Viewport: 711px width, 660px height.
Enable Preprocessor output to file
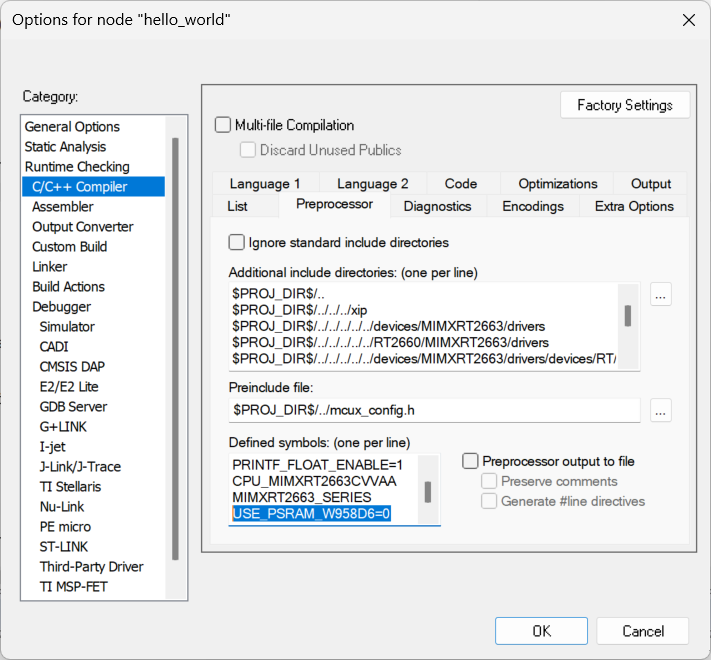pyautogui.click(x=470, y=461)
